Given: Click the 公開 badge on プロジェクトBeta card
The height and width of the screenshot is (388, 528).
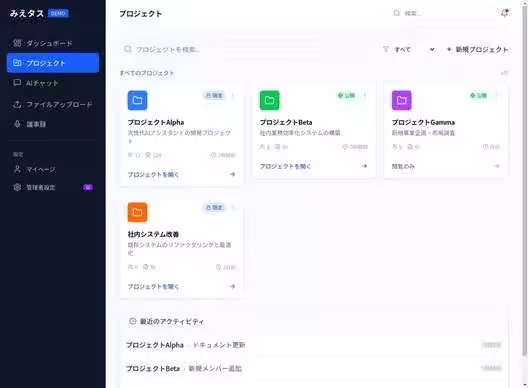Looking at the screenshot, I should [x=346, y=96].
